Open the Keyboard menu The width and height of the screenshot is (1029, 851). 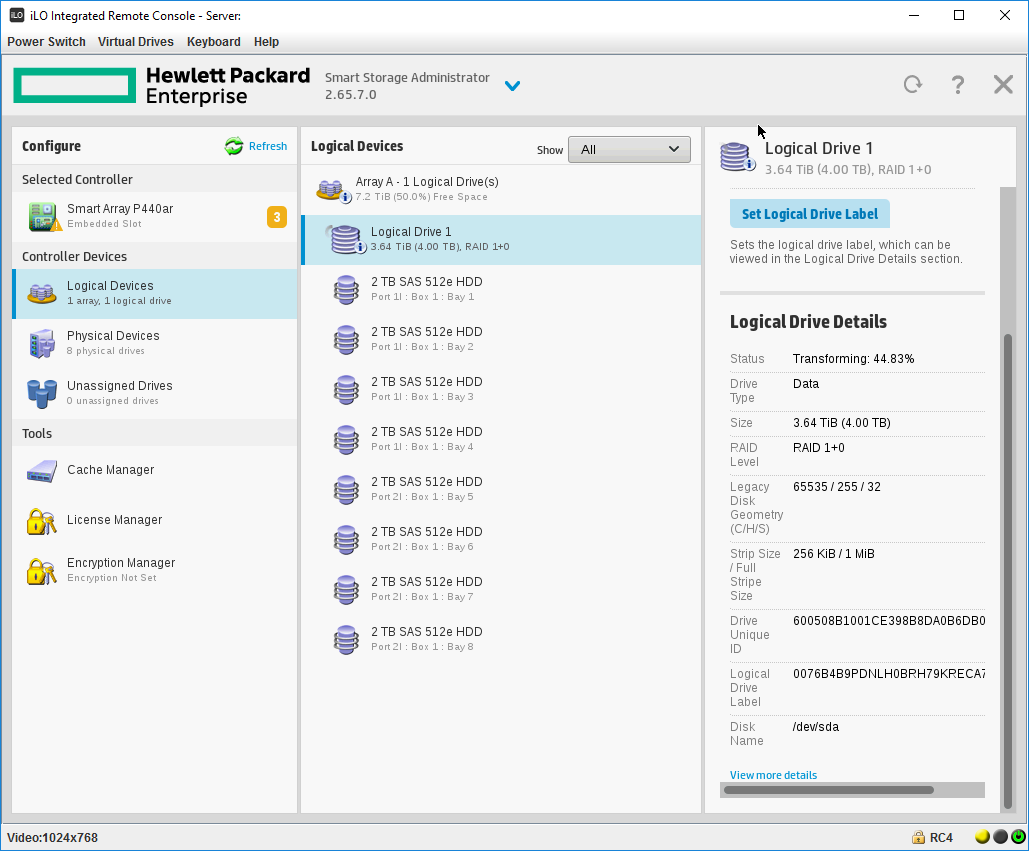click(x=214, y=41)
